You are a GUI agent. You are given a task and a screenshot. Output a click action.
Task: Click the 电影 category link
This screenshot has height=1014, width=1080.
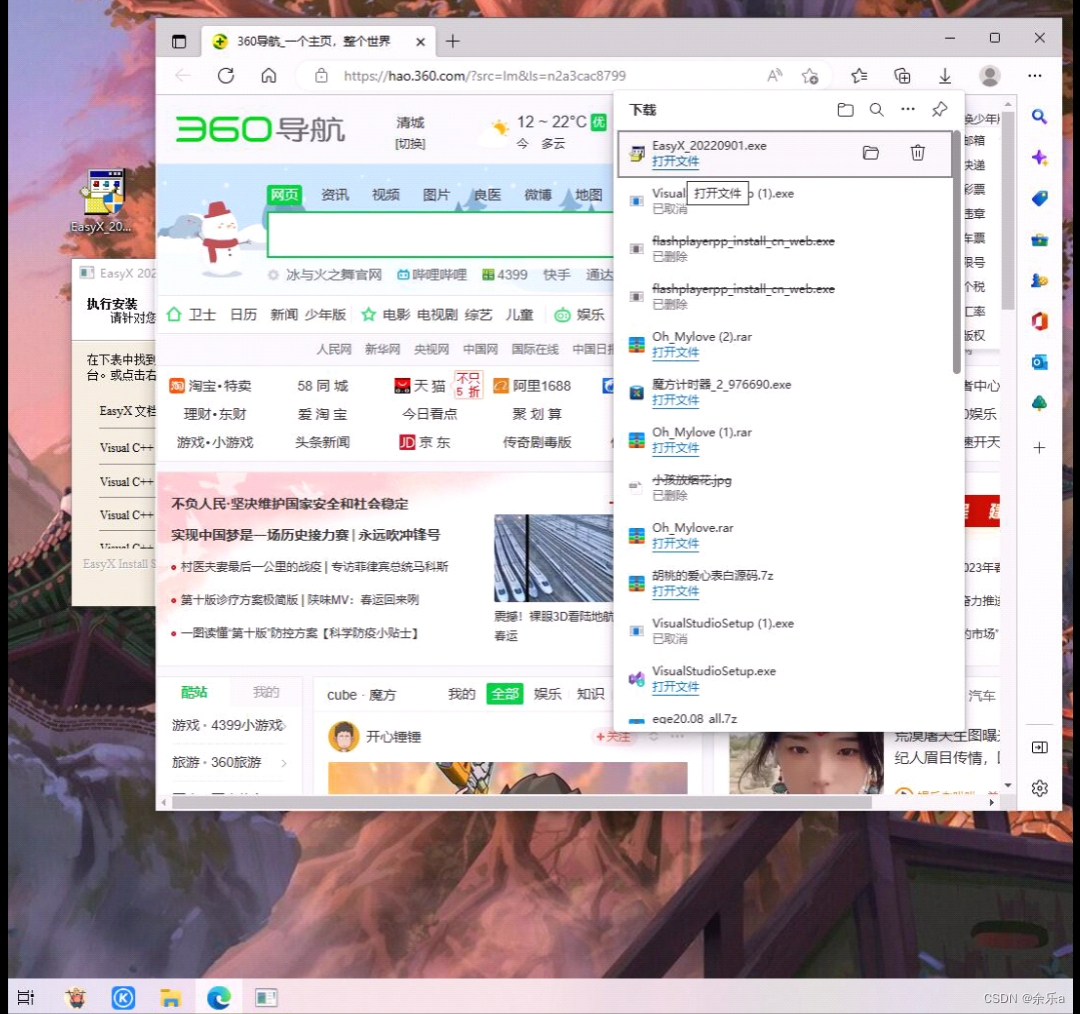[x=396, y=315]
